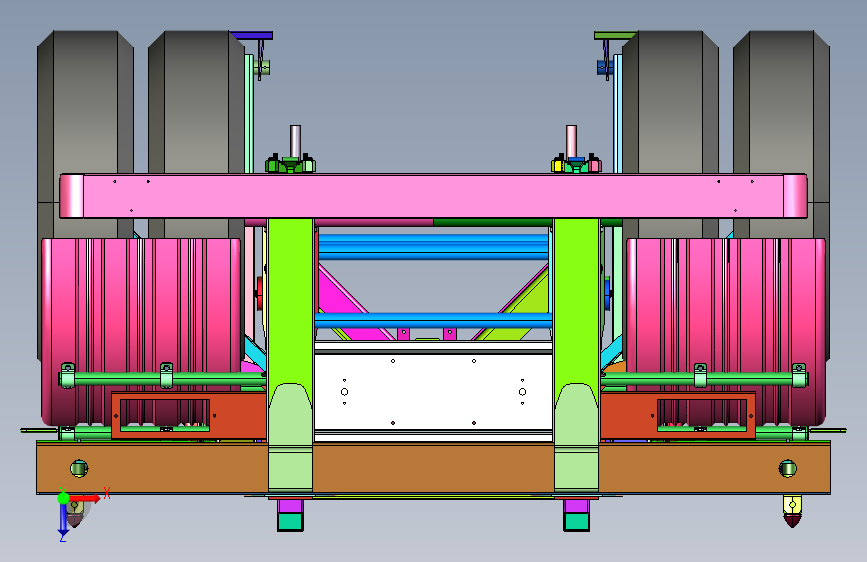Select the blue flat plate at top left

coord(251,35)
